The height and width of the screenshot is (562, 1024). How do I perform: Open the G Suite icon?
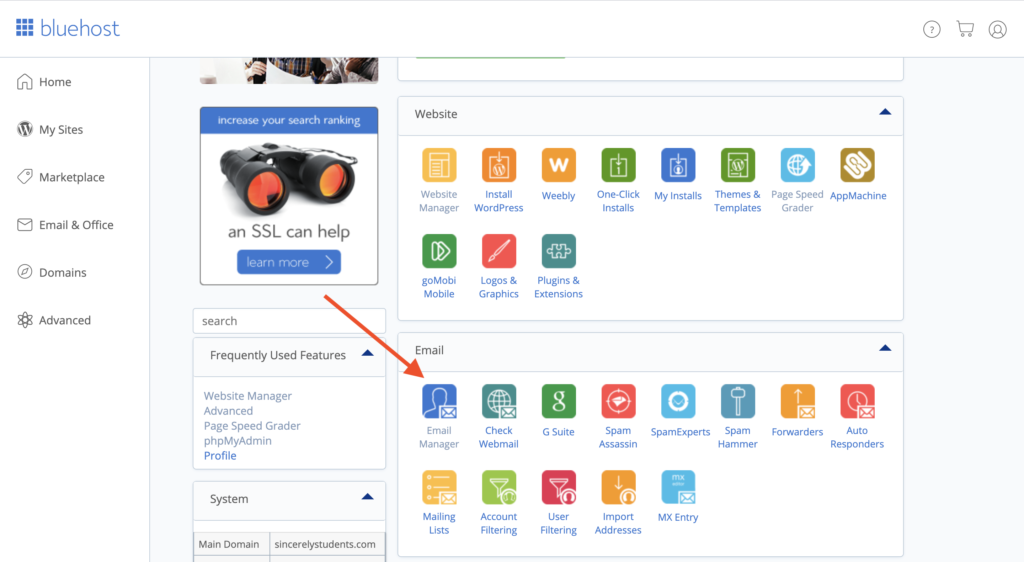558,401
